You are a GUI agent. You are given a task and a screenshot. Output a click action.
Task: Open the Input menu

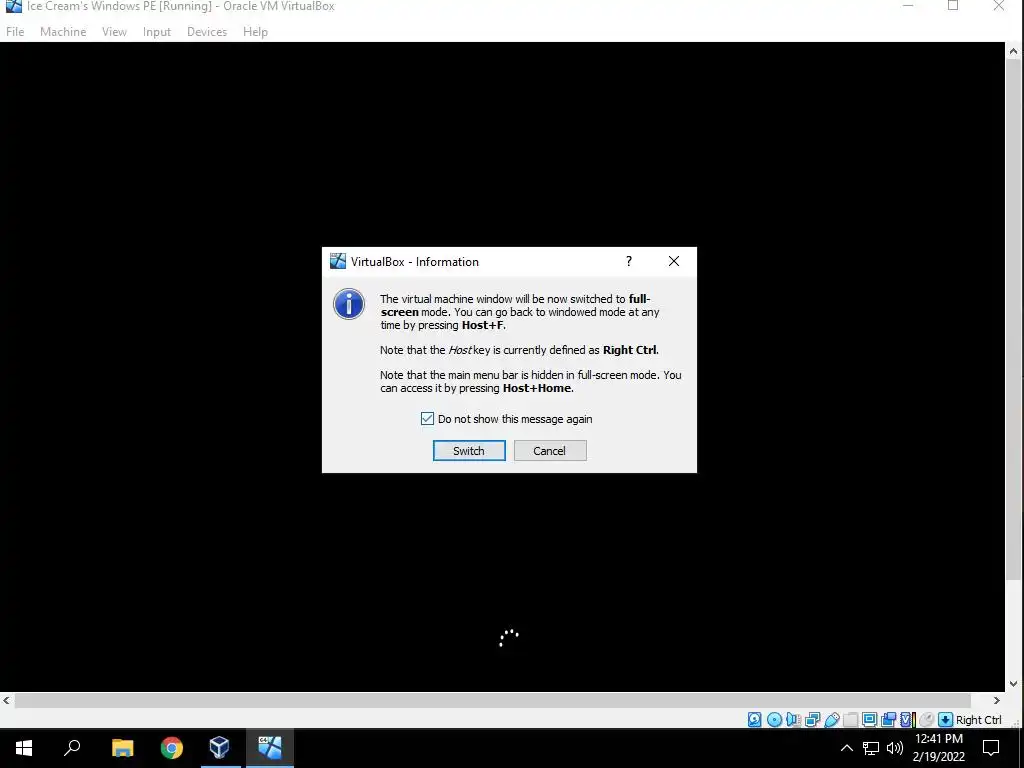coord(157,31)
